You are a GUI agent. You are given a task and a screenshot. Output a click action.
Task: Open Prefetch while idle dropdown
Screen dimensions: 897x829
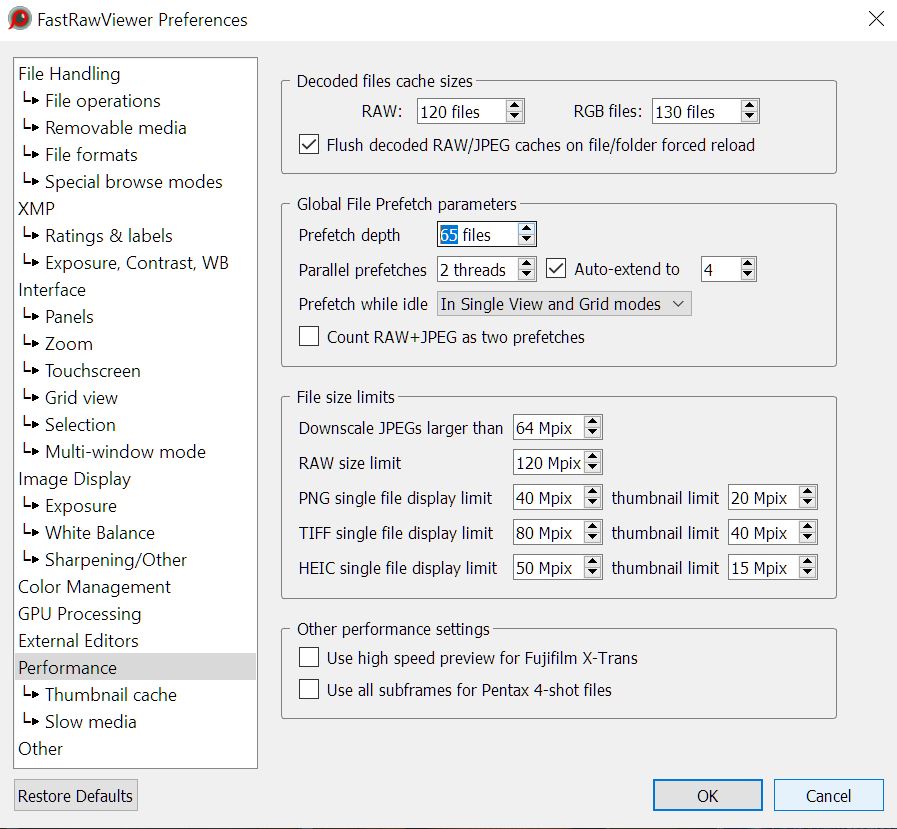tap(564, 304)
